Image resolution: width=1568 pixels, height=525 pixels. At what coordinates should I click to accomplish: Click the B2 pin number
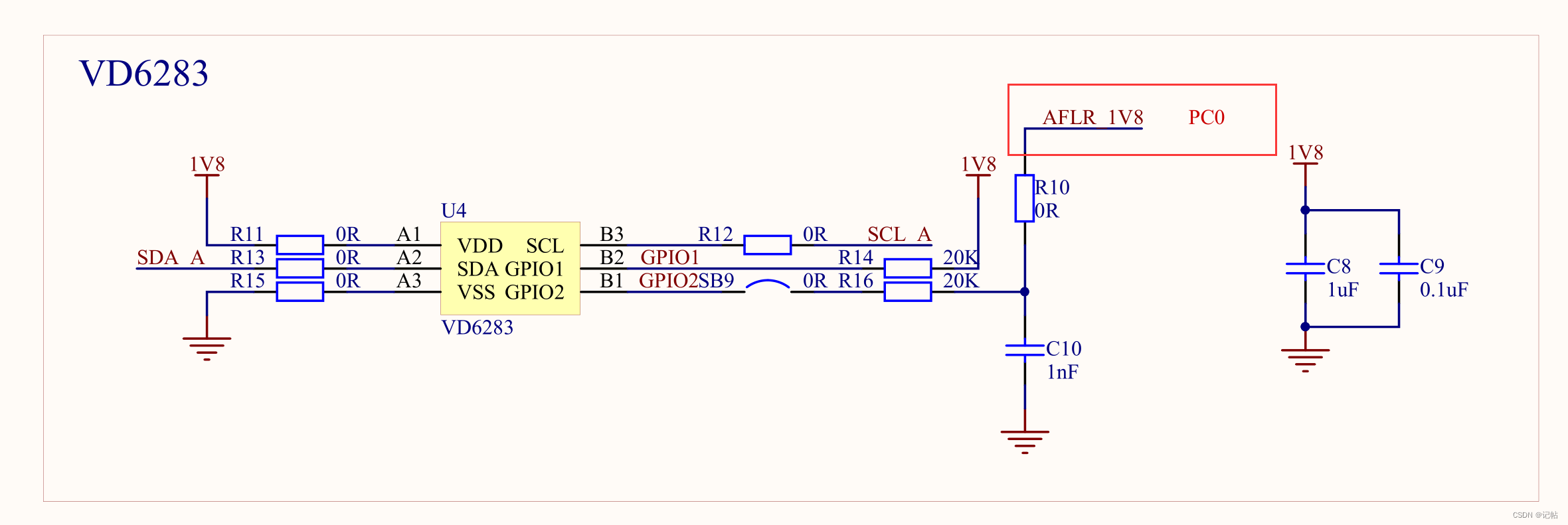[x=611, y=258]
